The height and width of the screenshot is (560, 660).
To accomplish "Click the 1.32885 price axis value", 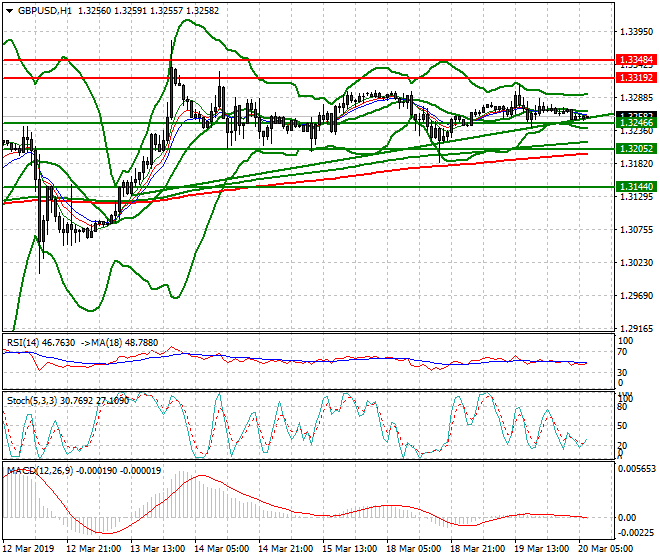I will [x=637, y=98].
